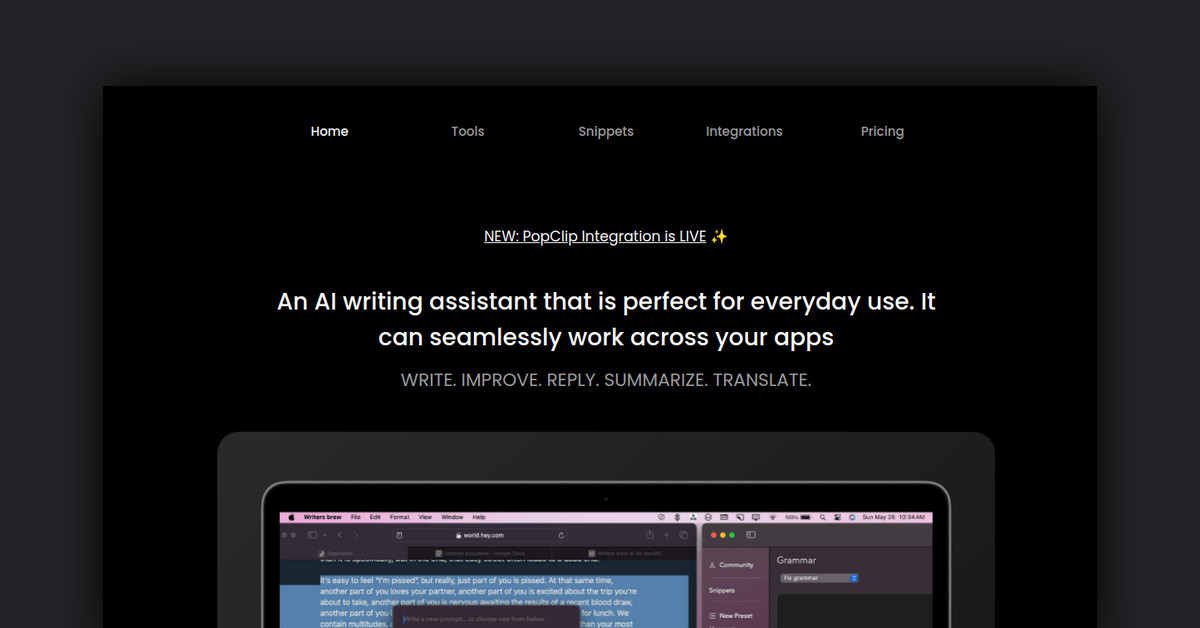
Task: Click the Safari share icon
Action: [650, 535]
